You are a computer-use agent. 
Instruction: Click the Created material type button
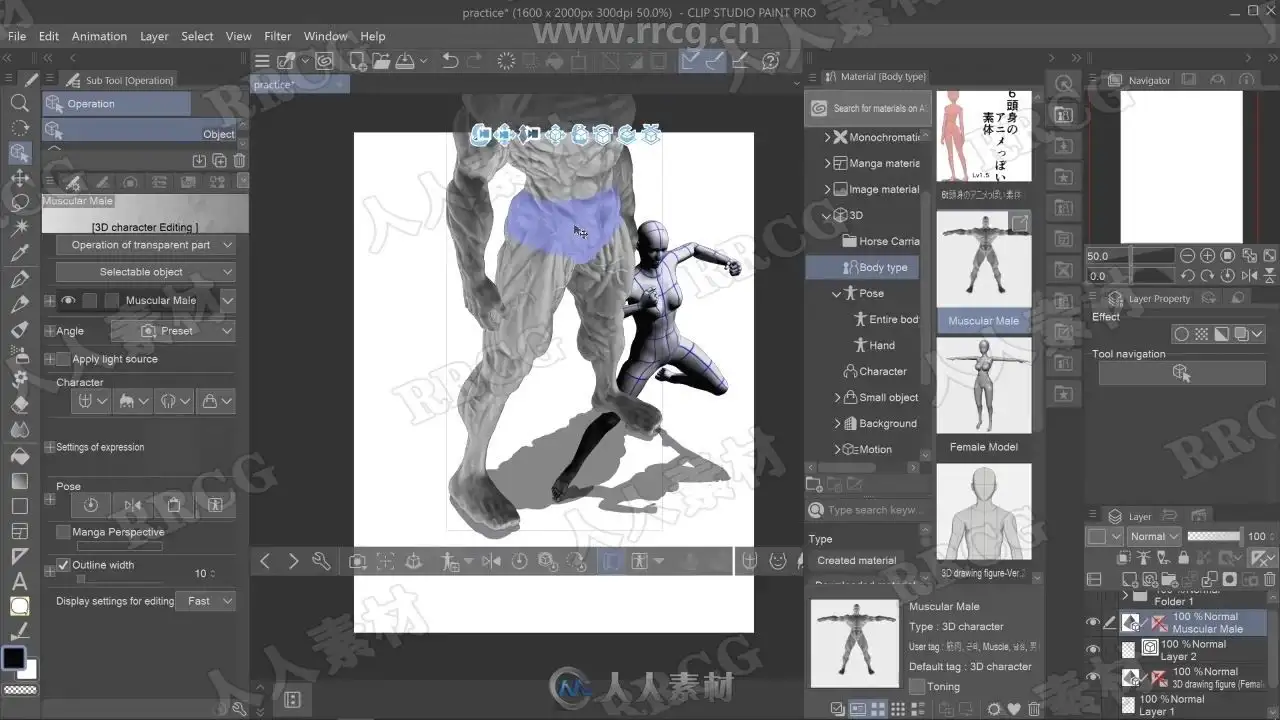(x=856, y=561)
